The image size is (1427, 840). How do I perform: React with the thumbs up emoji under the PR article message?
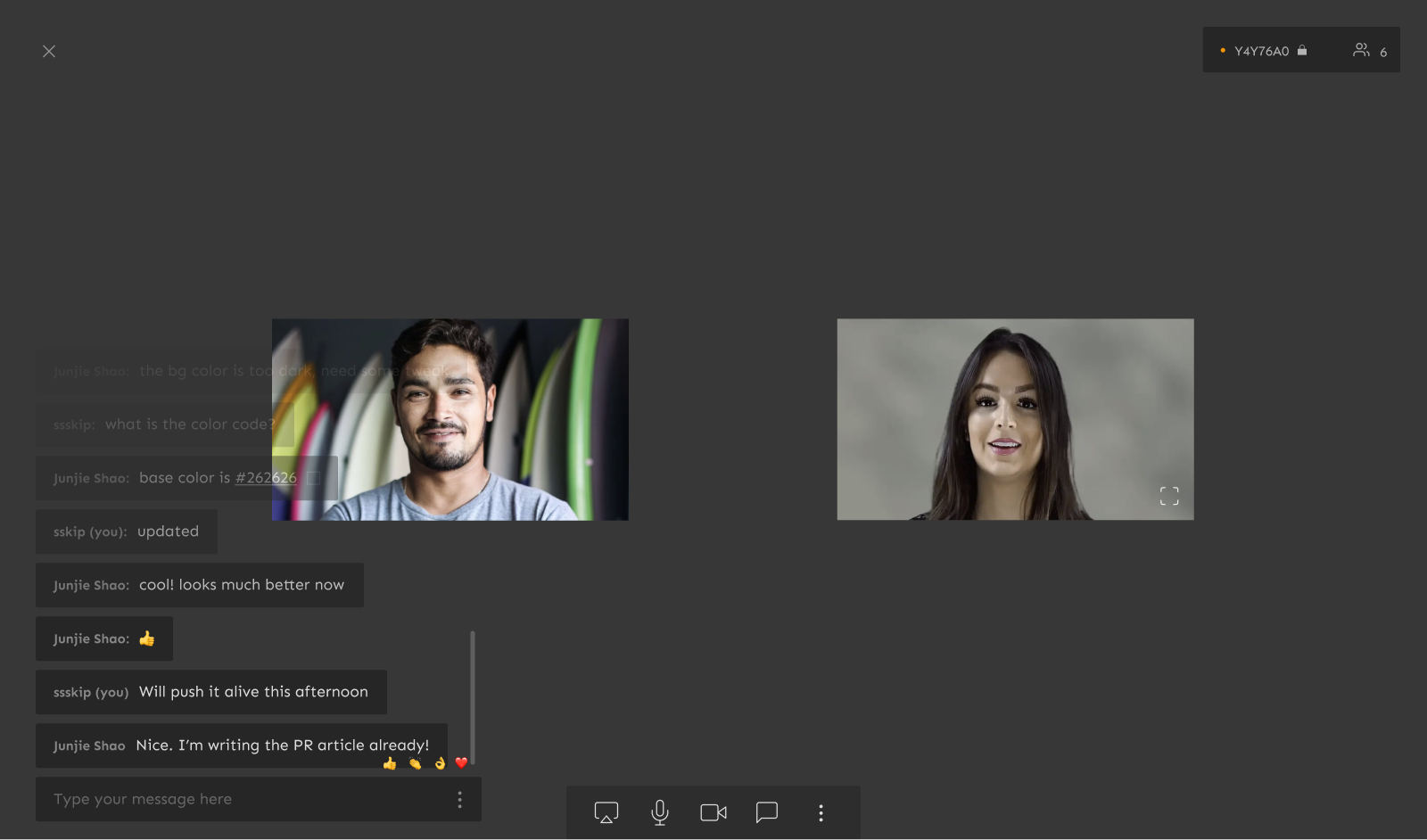[x=390, y=763]
